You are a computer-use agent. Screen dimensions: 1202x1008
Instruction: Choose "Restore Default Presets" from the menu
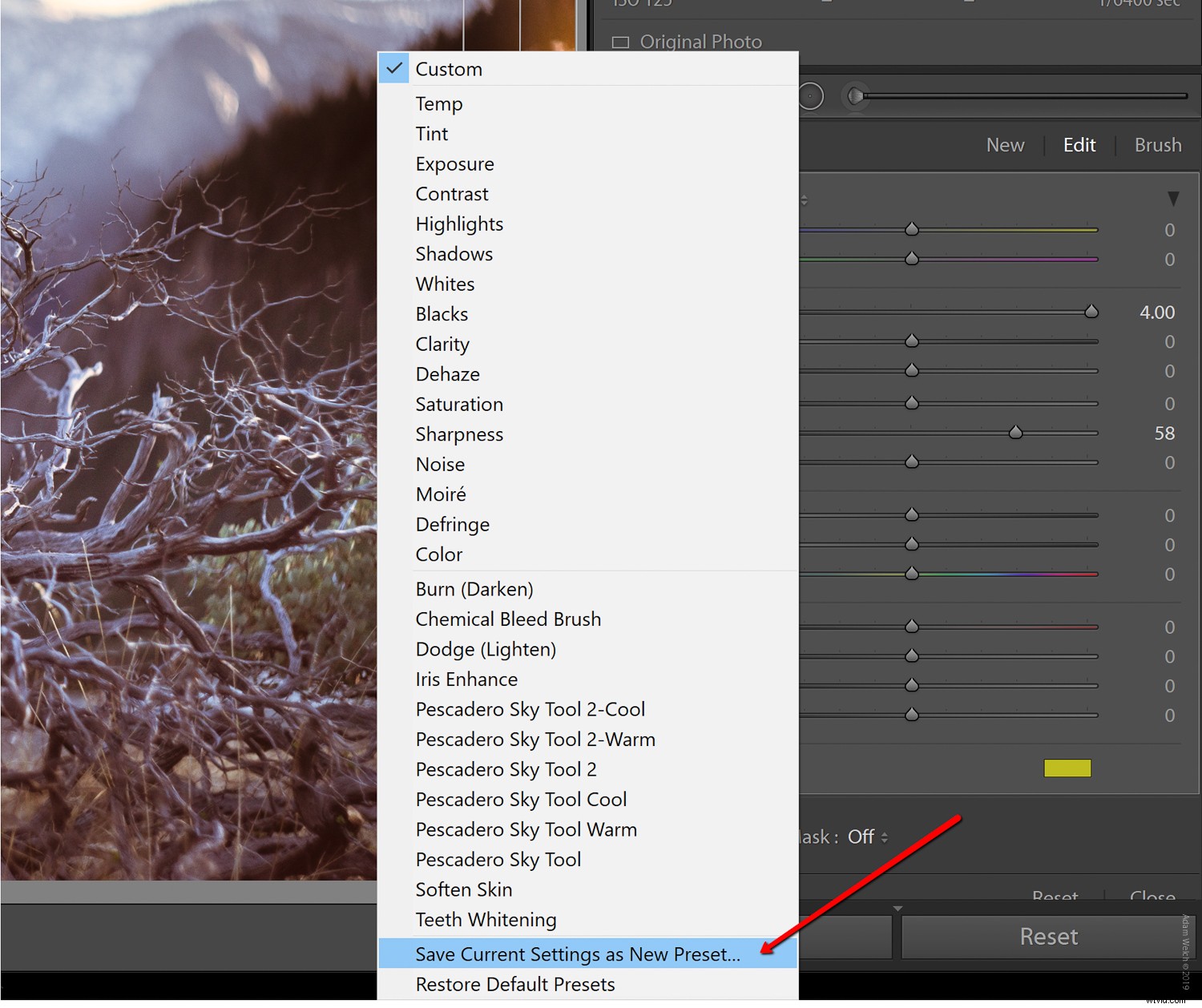[x=515, y=984]
